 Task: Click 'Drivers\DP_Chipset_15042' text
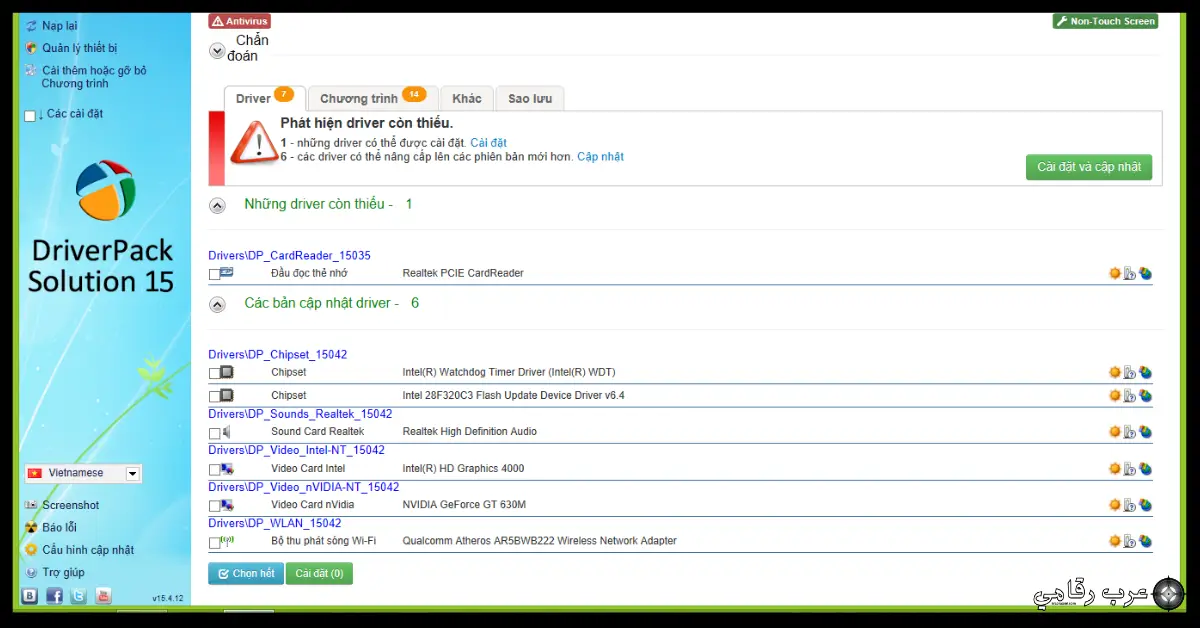point(277,355)
